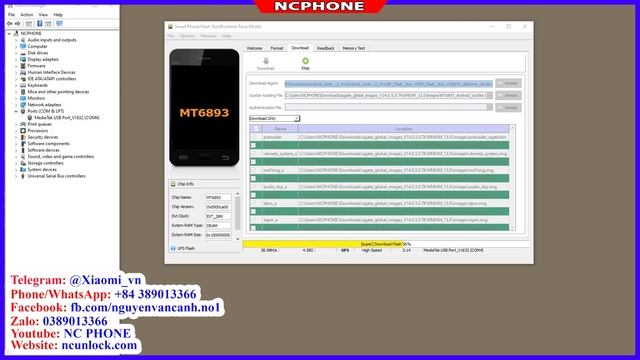Click choose button for Authentication File
Viewport: 640px width, 360px height.
click(x=508, y=107)
